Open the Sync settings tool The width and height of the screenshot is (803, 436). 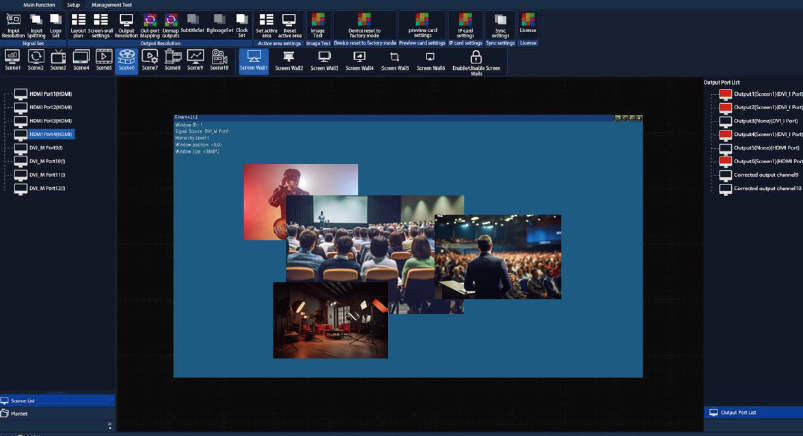(x=500, y=23)
